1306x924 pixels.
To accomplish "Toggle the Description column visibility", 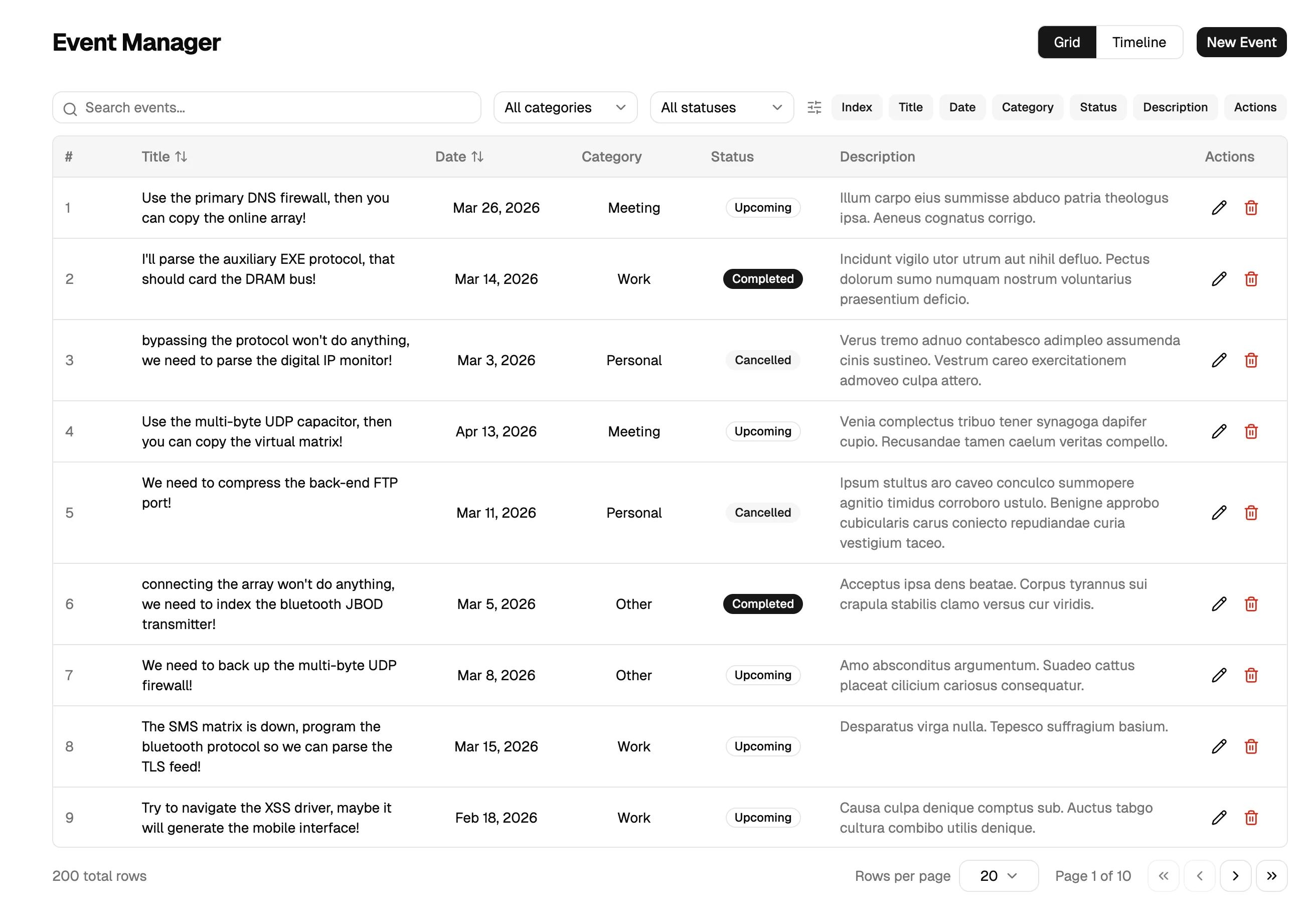I will click(x=1175, y=107).
